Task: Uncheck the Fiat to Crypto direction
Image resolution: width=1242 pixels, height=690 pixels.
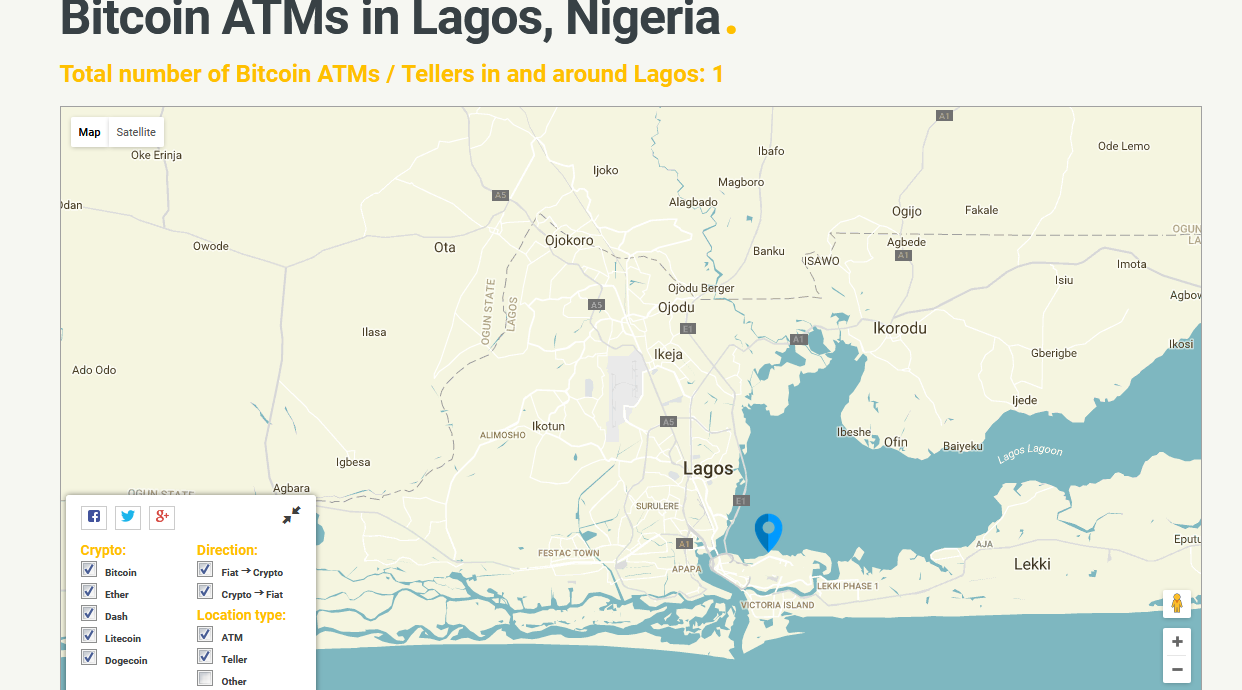Action: pyautogui.click(x=205, y=570)
